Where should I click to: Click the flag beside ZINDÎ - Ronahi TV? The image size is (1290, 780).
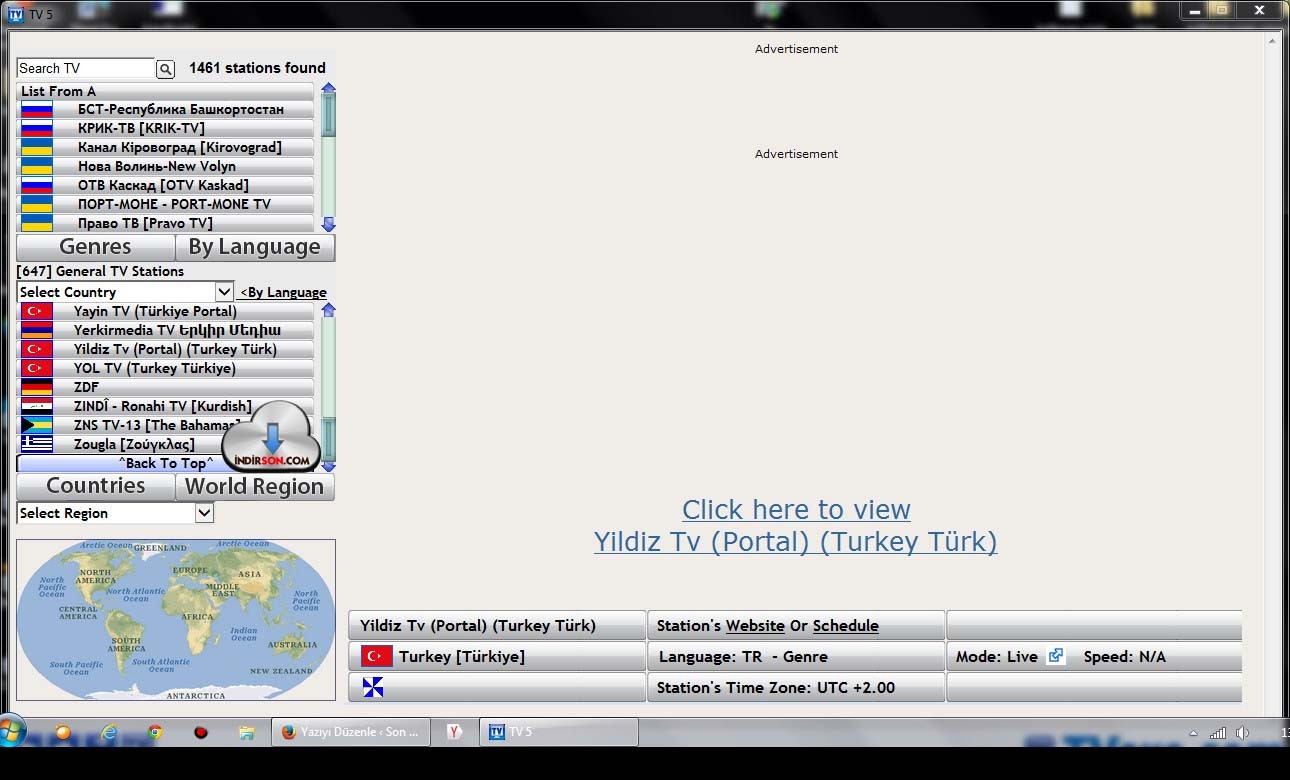[37, 406]
